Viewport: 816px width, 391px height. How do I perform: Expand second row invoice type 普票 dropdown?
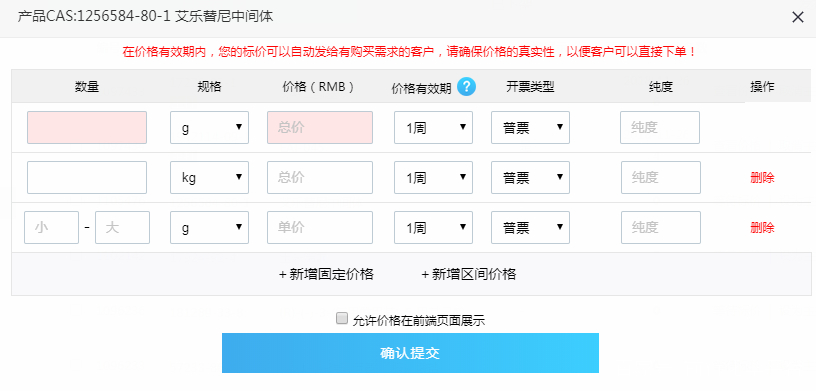coord(530,178)
